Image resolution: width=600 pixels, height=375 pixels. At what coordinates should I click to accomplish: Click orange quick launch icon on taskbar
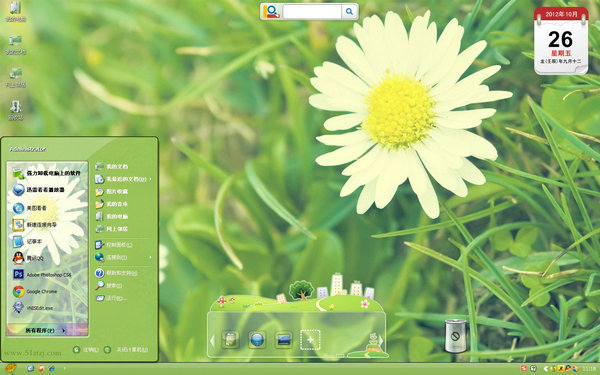click(41, 368)
